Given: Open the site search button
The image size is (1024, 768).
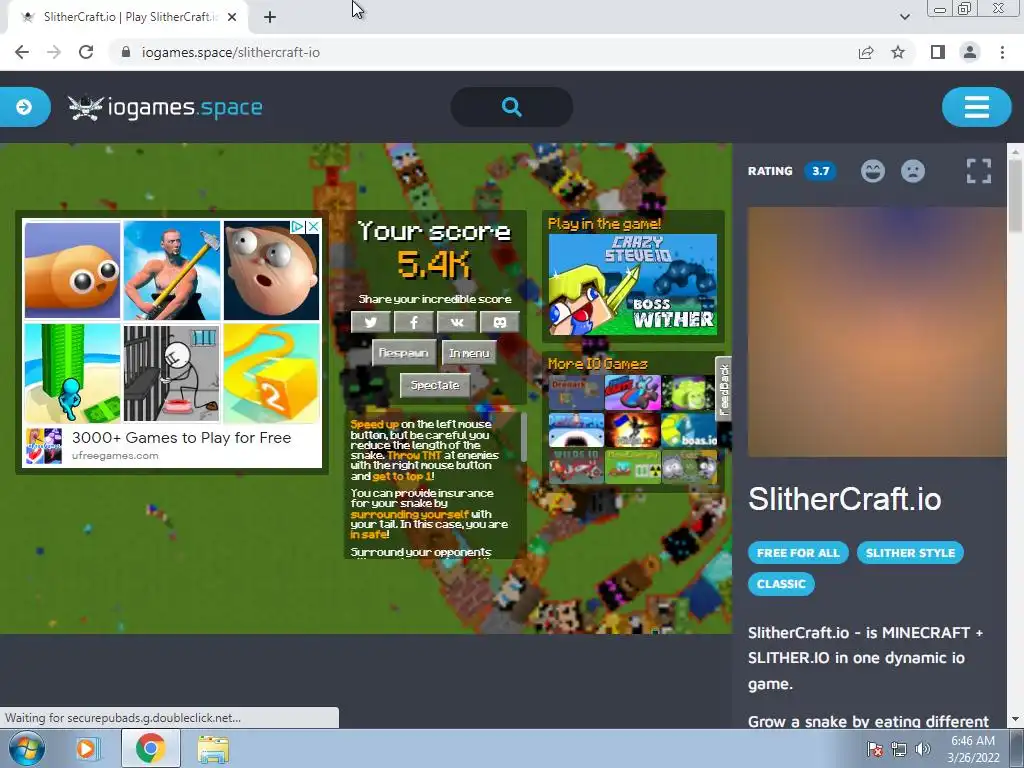Looking at the screenshot, I should 511,106.
